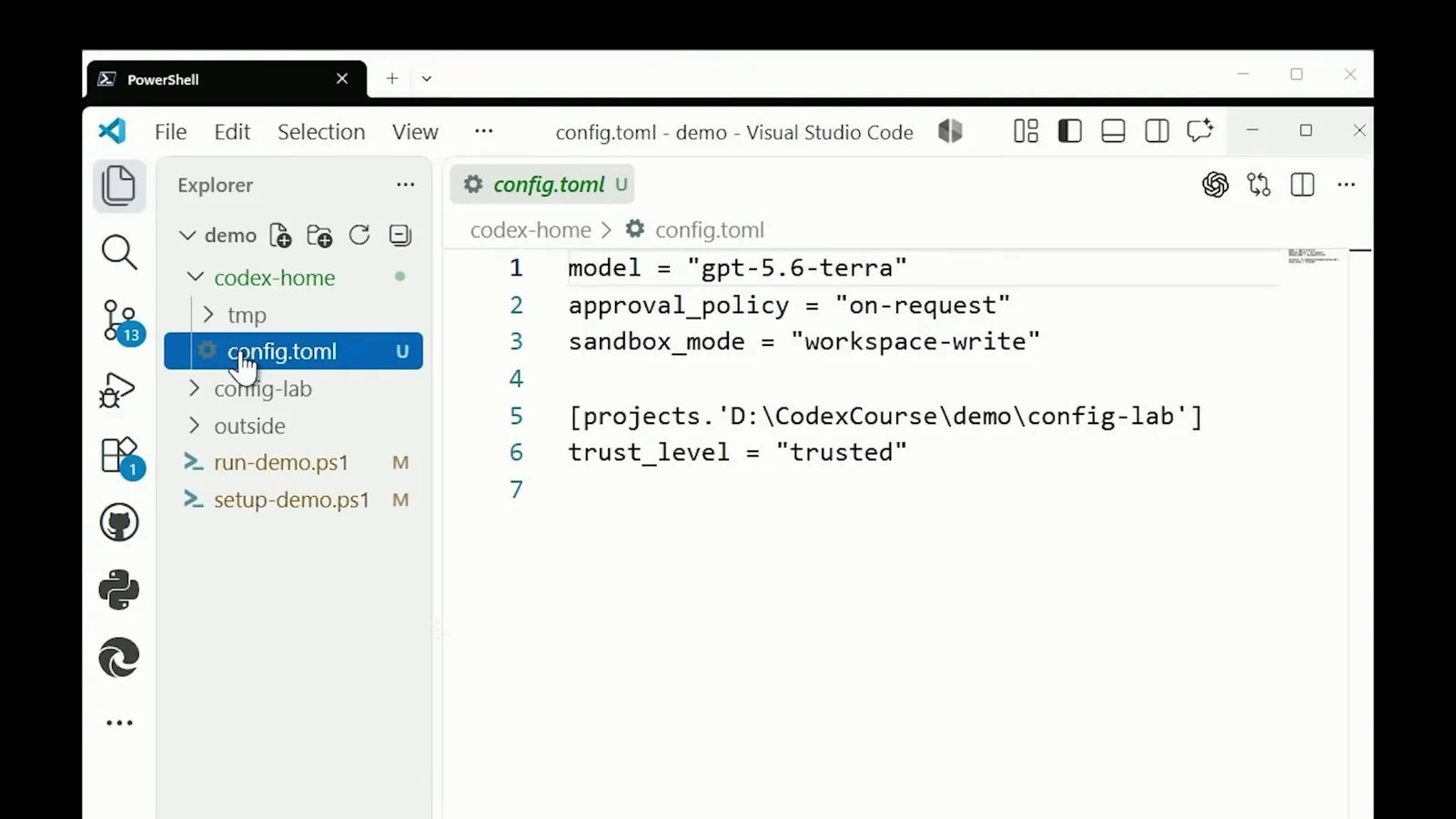Open the Python view in activity bar

(x=119, y=590)
